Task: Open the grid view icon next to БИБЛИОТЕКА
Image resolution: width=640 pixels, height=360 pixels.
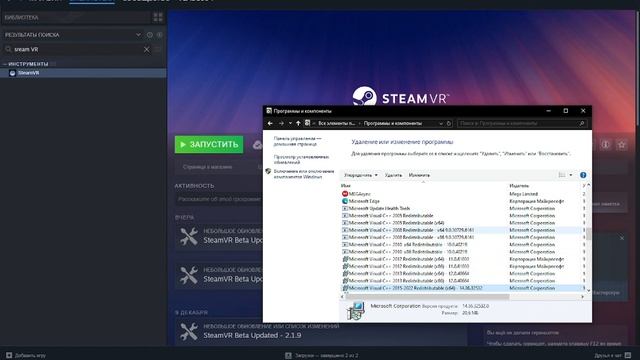Action: (x=158, y=17)
